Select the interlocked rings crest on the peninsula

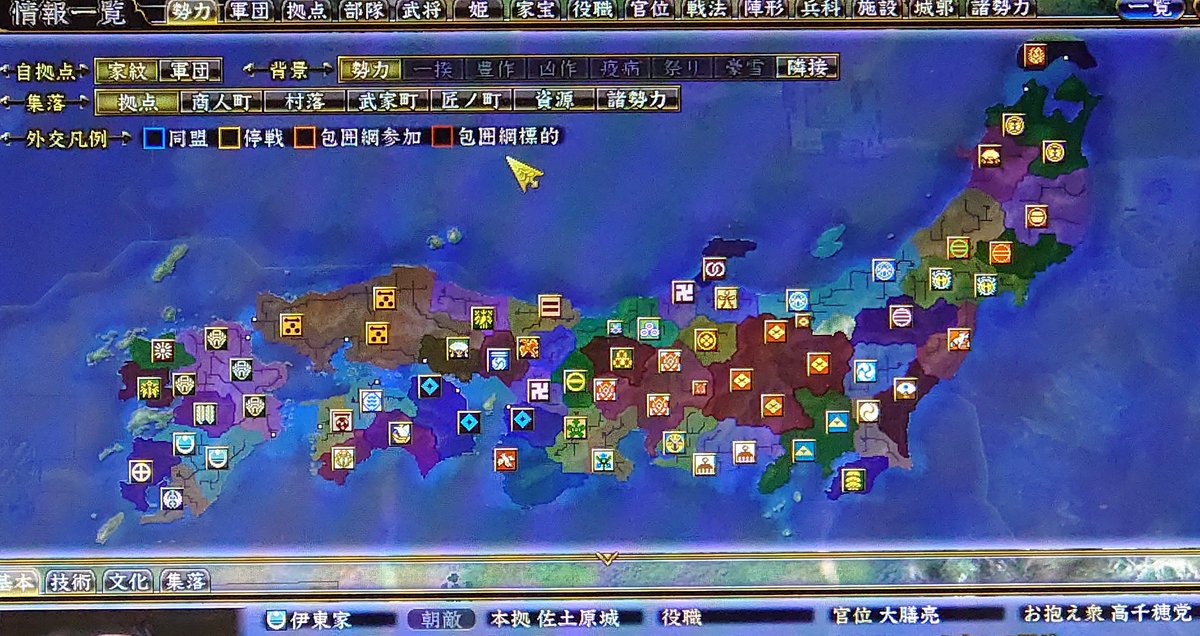click(x=714, y=269)
